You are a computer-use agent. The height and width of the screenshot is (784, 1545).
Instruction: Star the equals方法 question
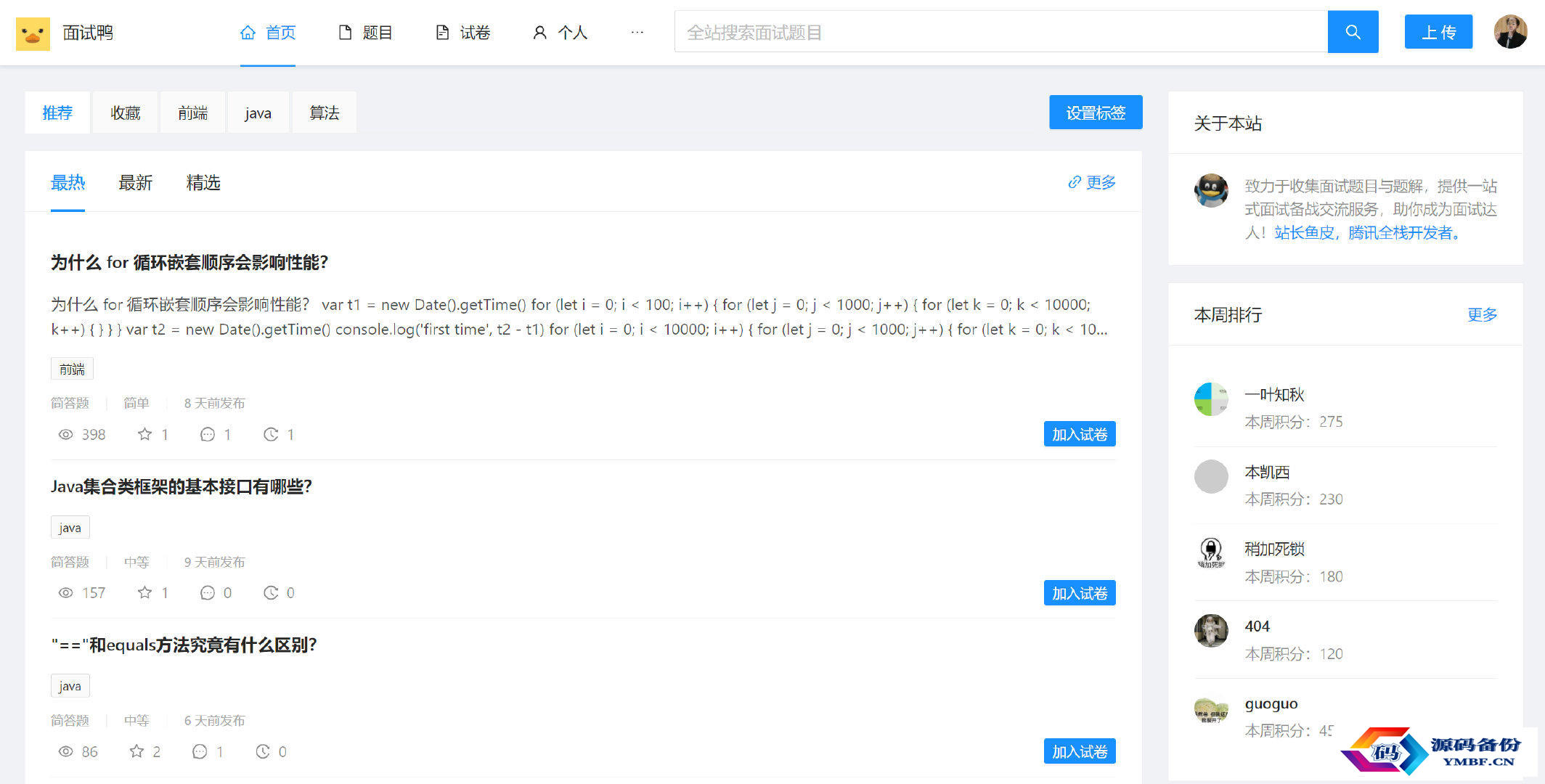pyautogui.click(x=136, y=751)
